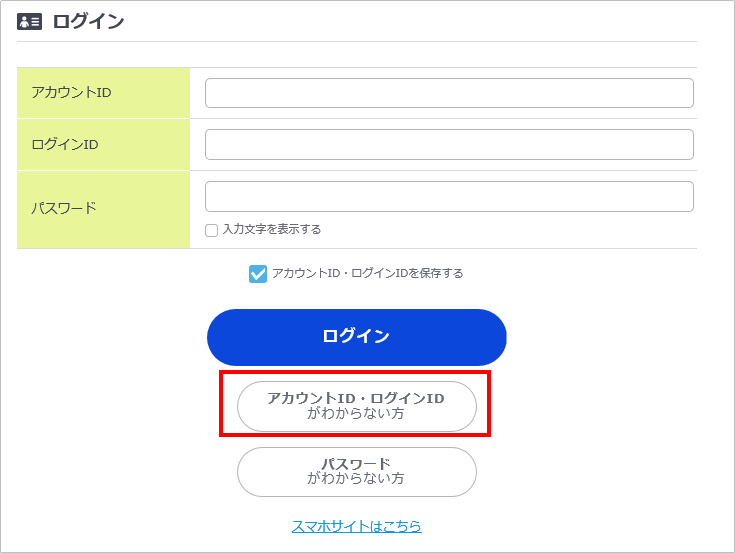Focus the ログインID text field
Image resolution: width=735 pixels, height=553 pixels.
(449, 144)
